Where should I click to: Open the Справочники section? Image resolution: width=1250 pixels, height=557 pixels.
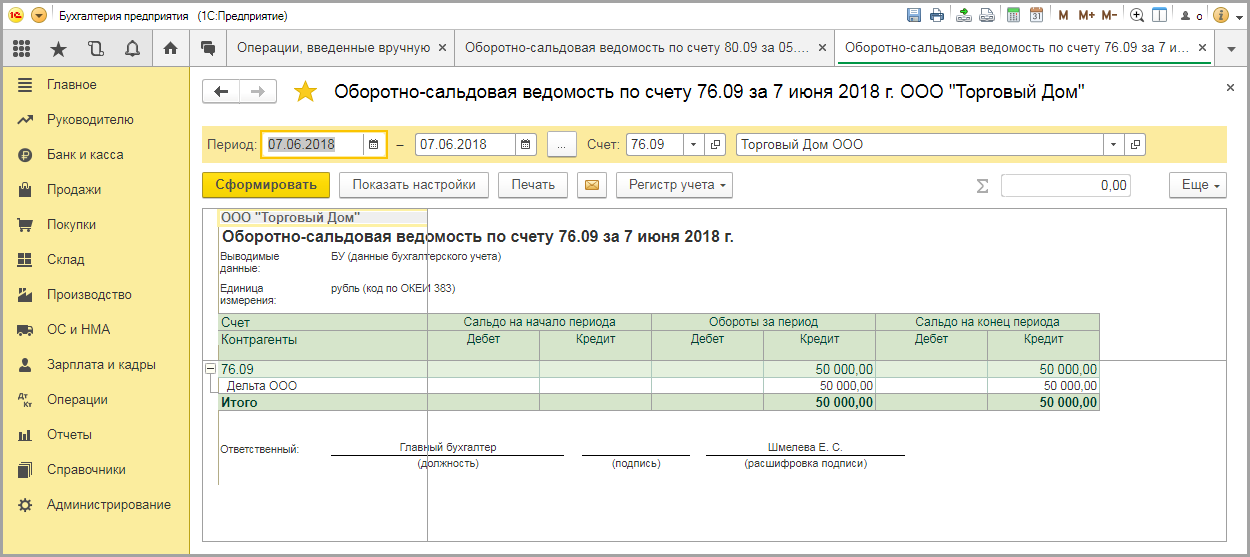click(94, 470)
